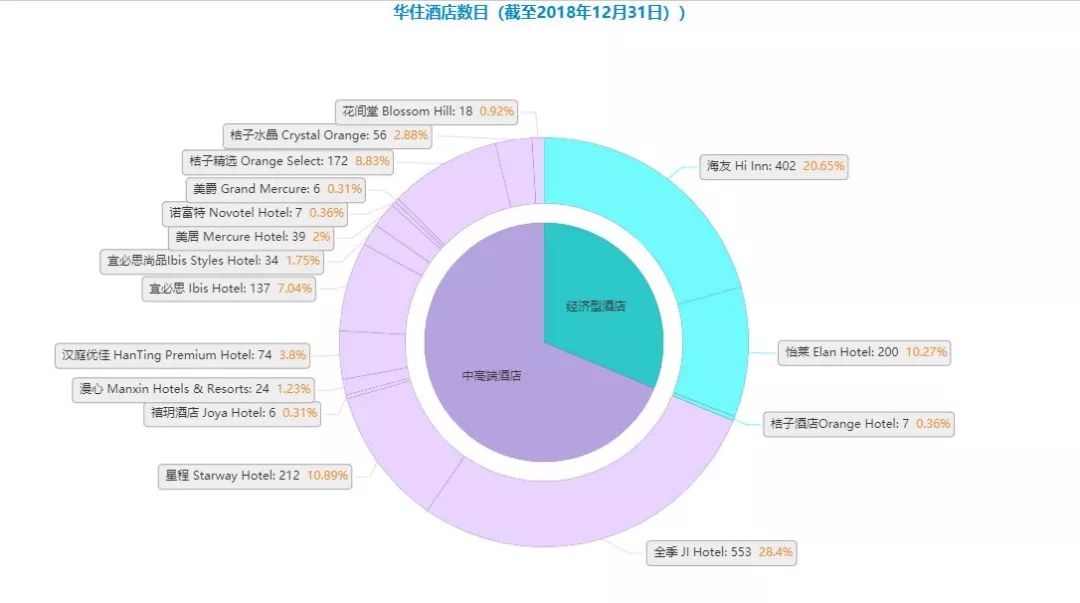Click the Ibis Hotel outer ring segment
The image size is (1080, 603).
pos(377,293)
